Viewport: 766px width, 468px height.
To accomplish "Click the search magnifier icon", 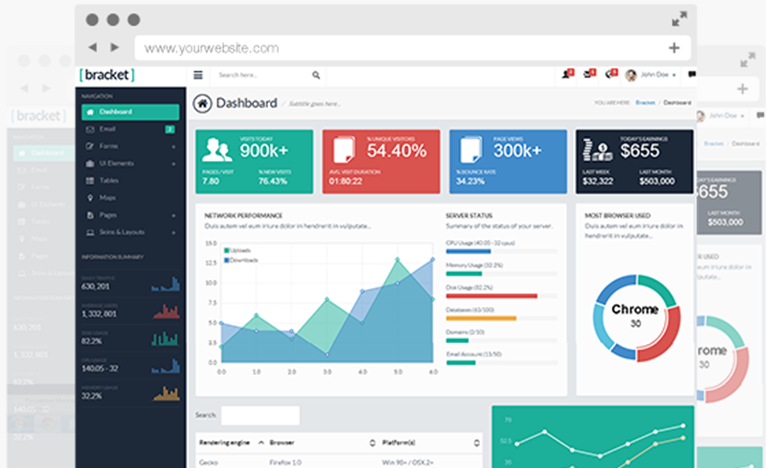I will tap(316, 75).
